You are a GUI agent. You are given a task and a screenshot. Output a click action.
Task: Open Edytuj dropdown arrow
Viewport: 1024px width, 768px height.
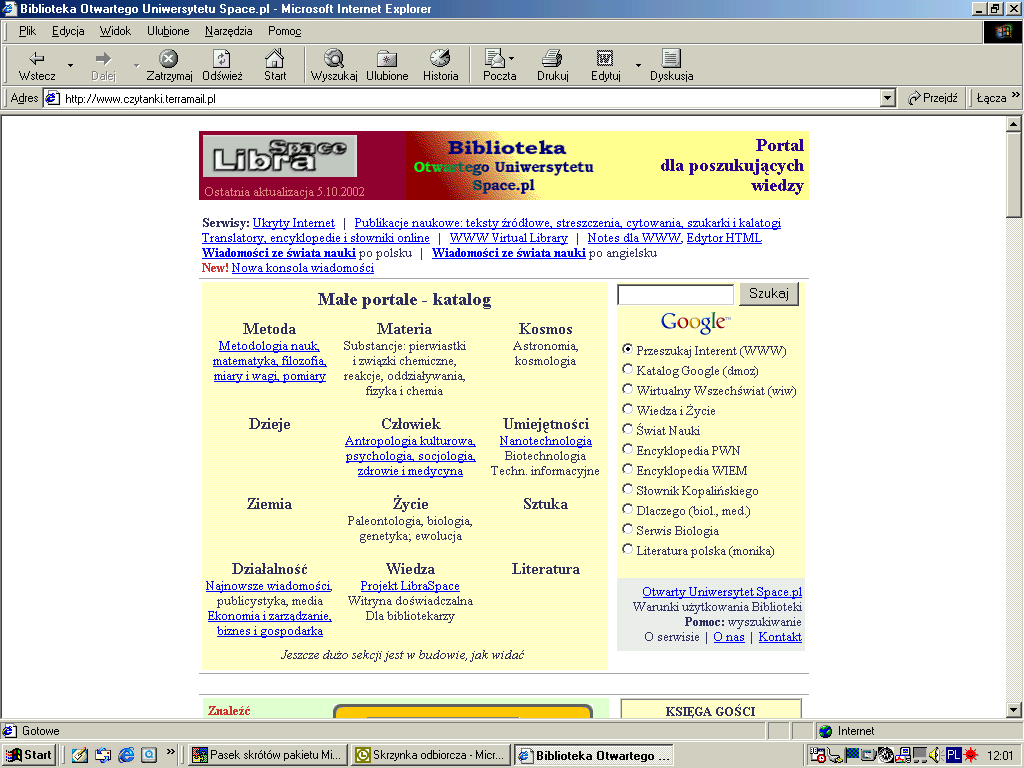coord(638,65)
